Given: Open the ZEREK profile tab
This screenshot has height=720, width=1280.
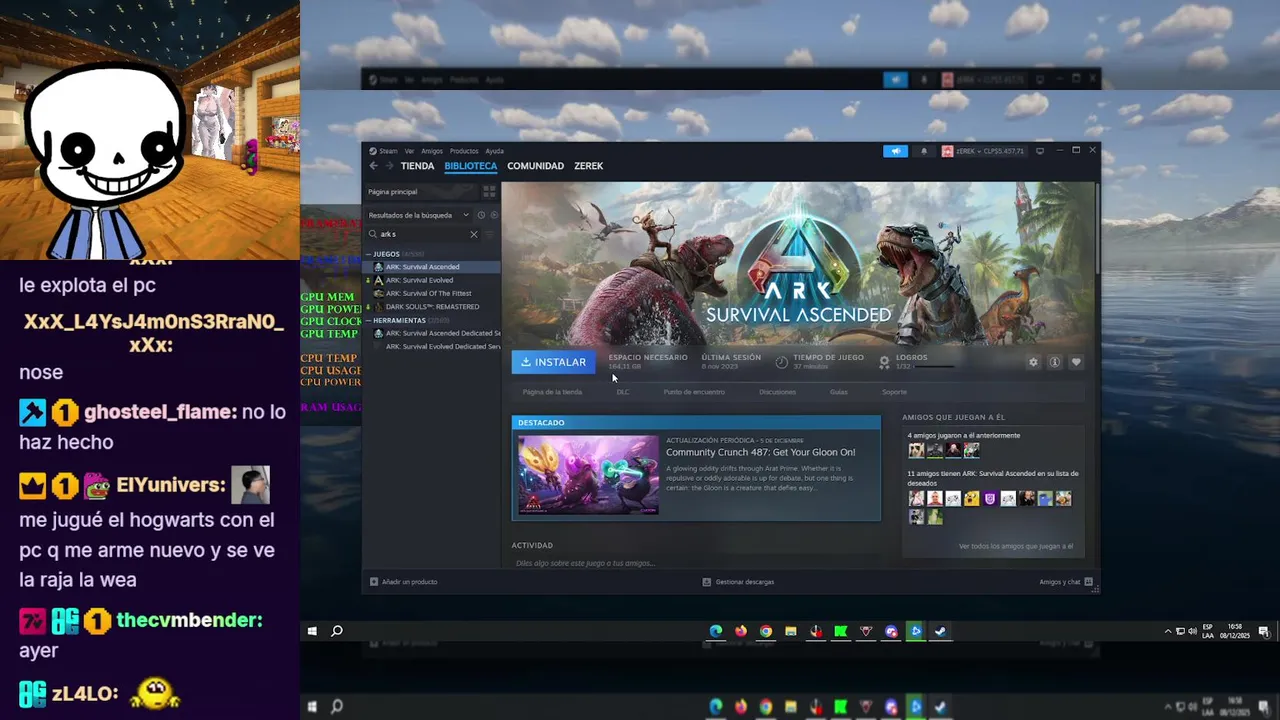Looking at the screenshot, I should click(588, 166).
